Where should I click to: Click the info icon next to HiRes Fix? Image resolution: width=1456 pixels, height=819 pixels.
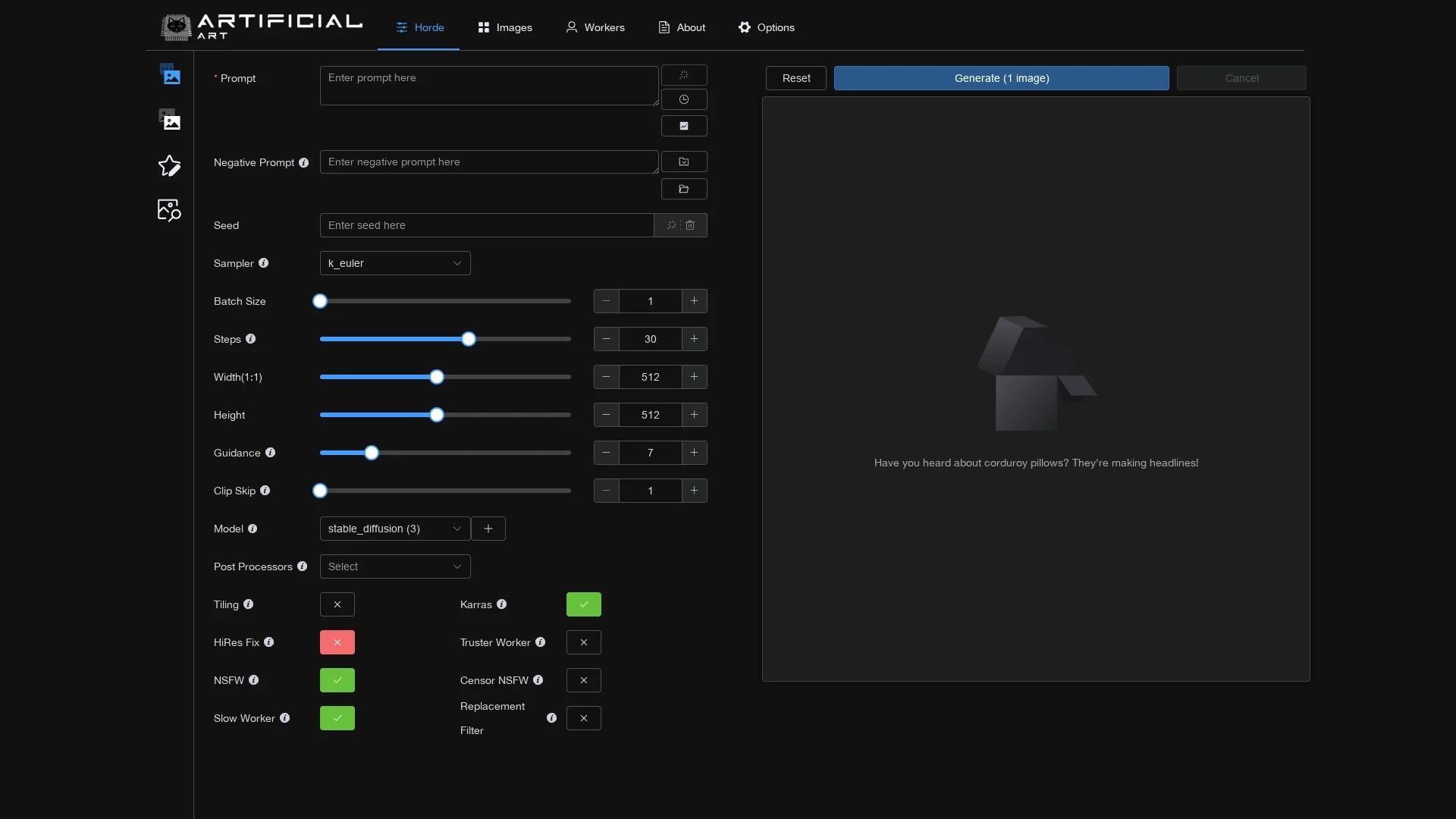[269, 642]
